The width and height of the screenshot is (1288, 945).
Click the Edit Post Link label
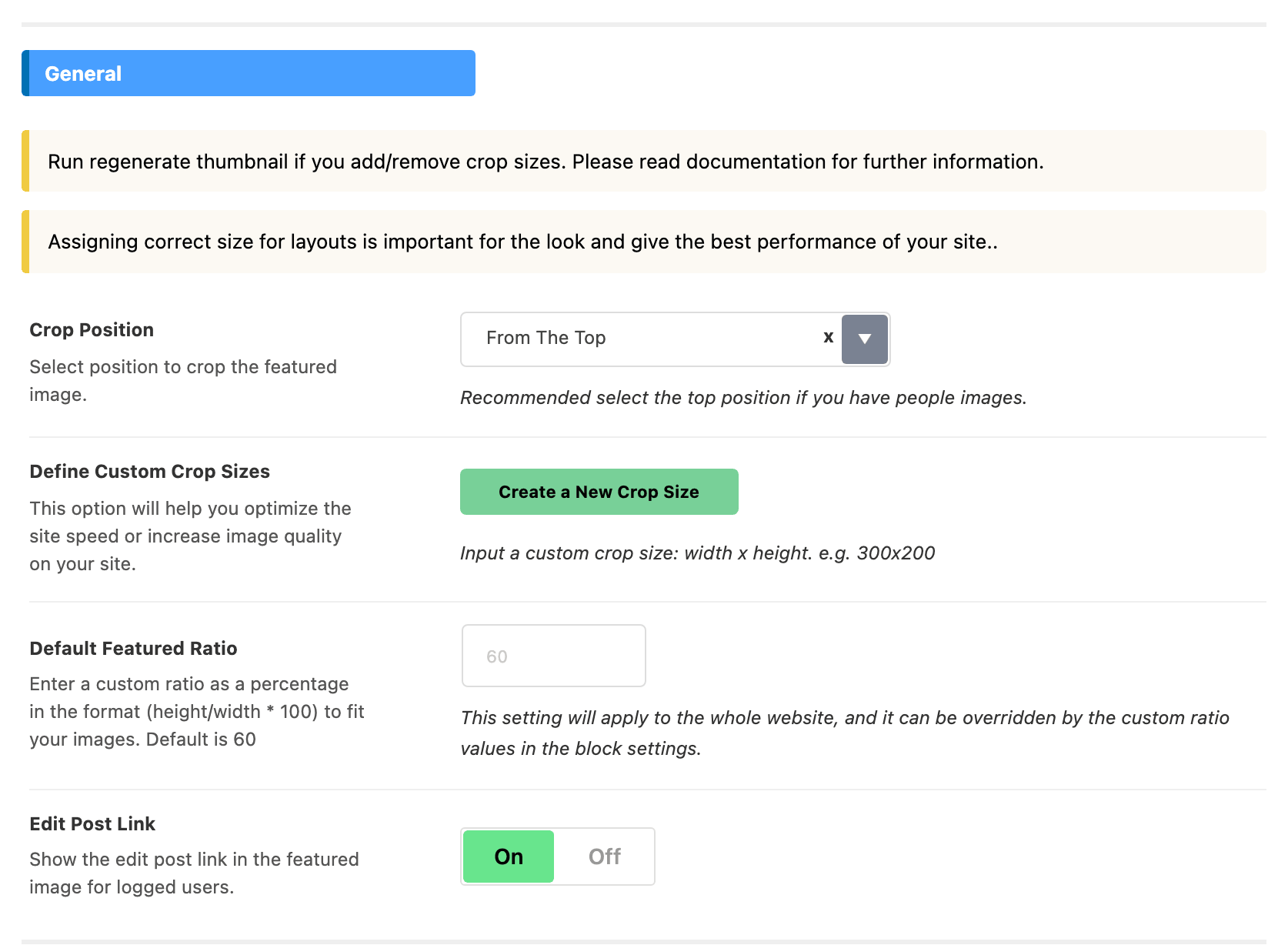point(92,823)
